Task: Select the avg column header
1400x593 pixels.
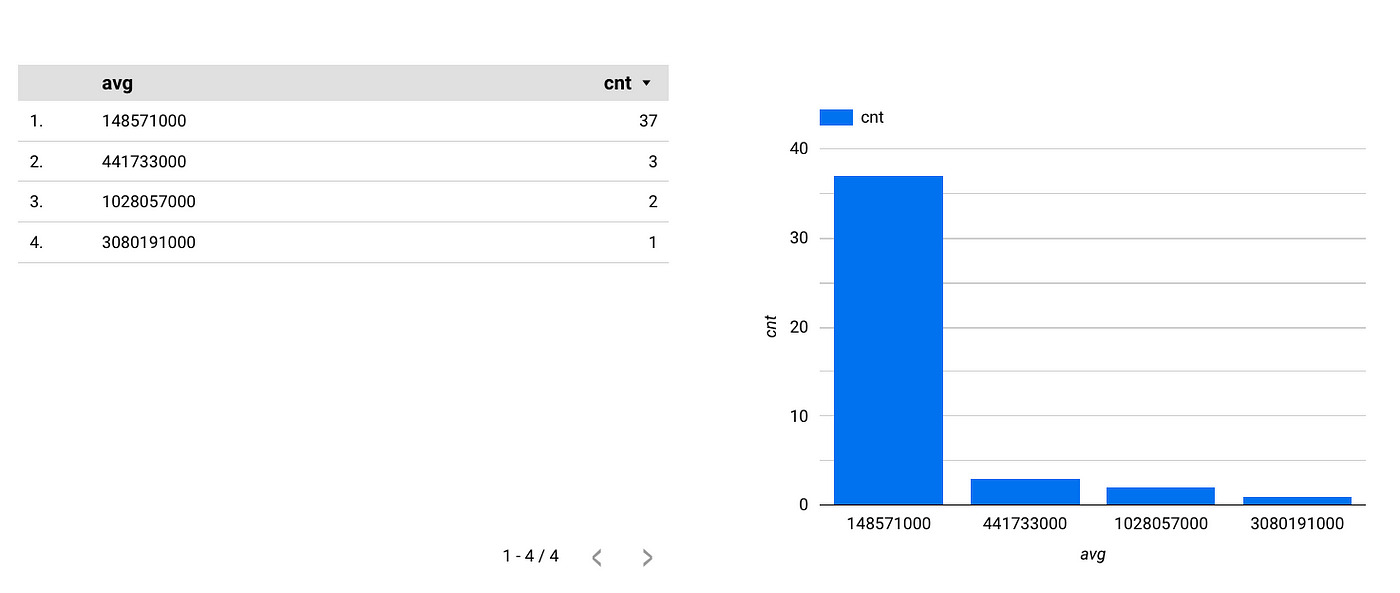Action: (117, 83)
